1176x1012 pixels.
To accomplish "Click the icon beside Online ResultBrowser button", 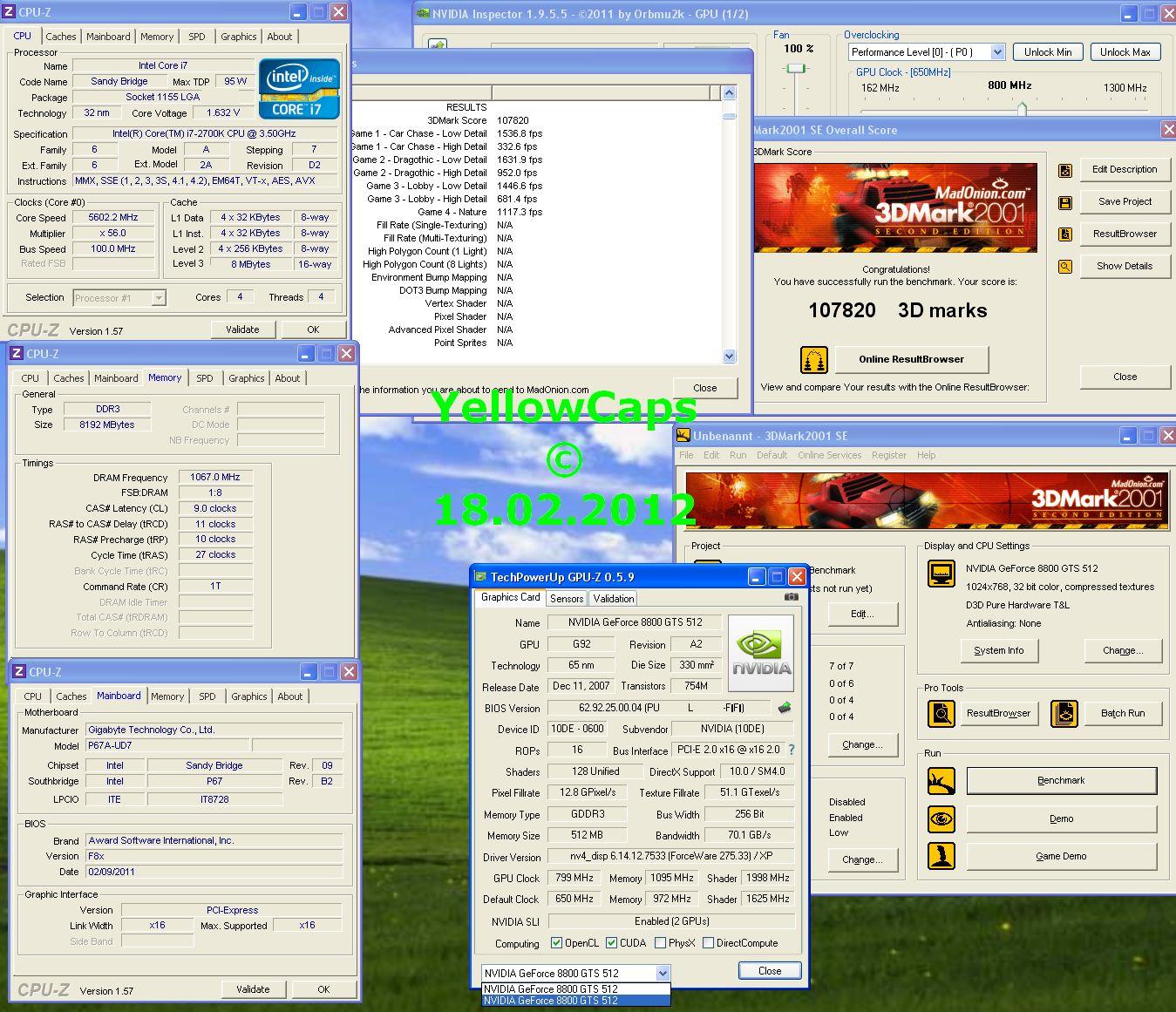I will point(813,359).
